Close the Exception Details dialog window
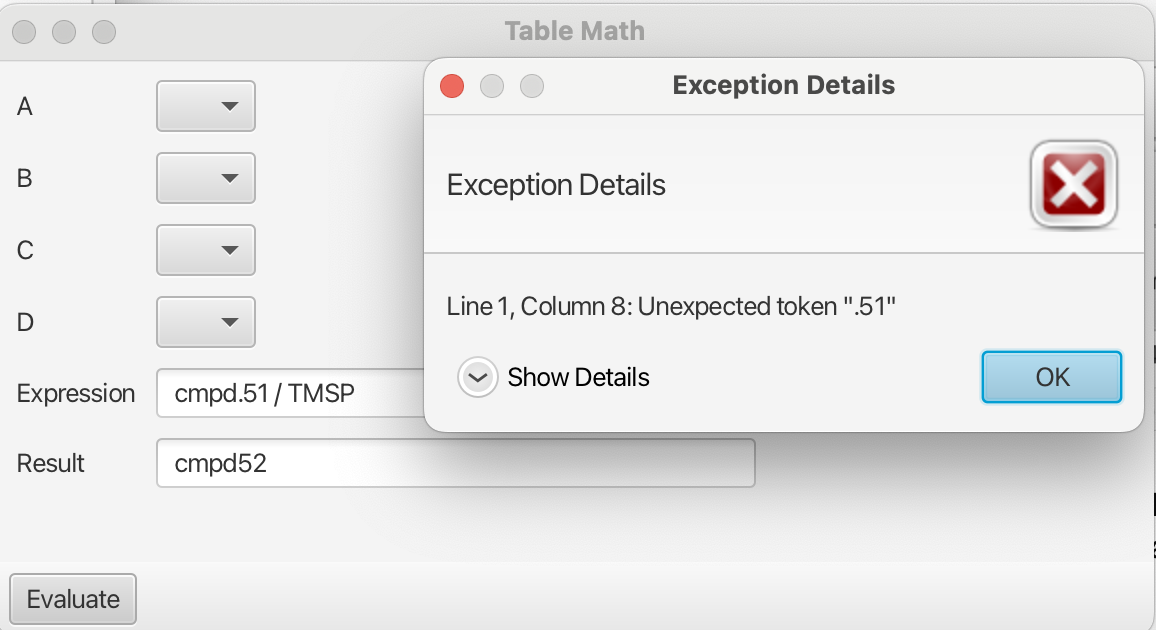 (x=452, y=86)
